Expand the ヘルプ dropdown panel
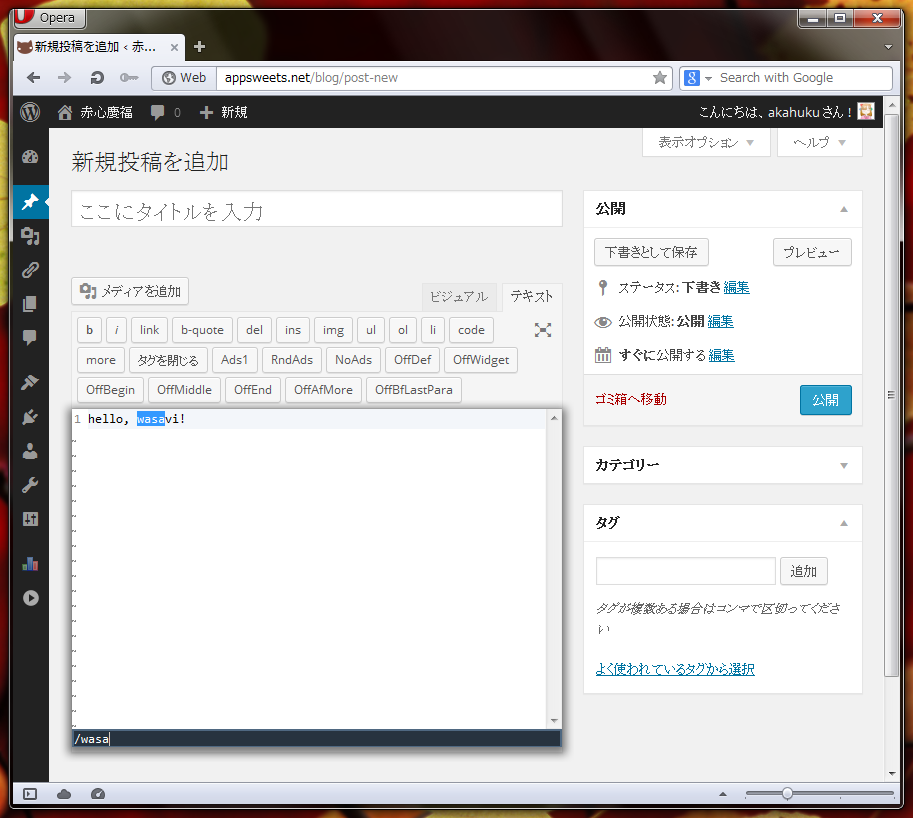Viewport: 913px width, 818px height. (x=819, y=142)
